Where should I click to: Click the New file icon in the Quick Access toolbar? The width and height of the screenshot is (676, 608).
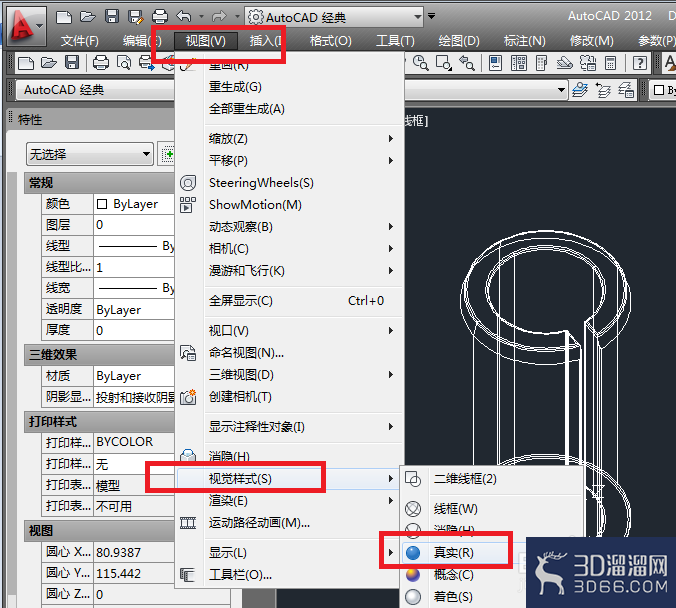(x=64, y=17)
